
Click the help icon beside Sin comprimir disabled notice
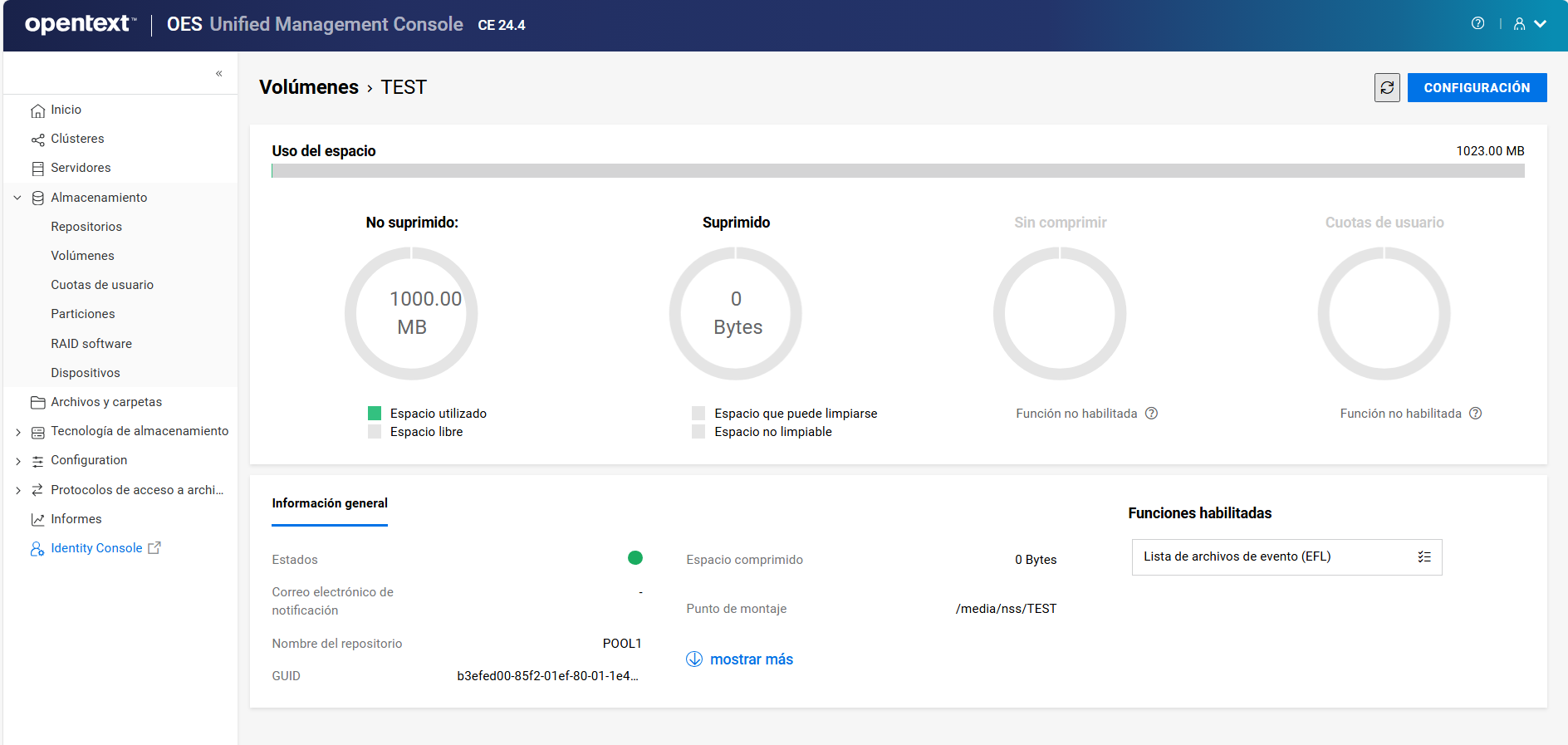[x=1151, y=414]
